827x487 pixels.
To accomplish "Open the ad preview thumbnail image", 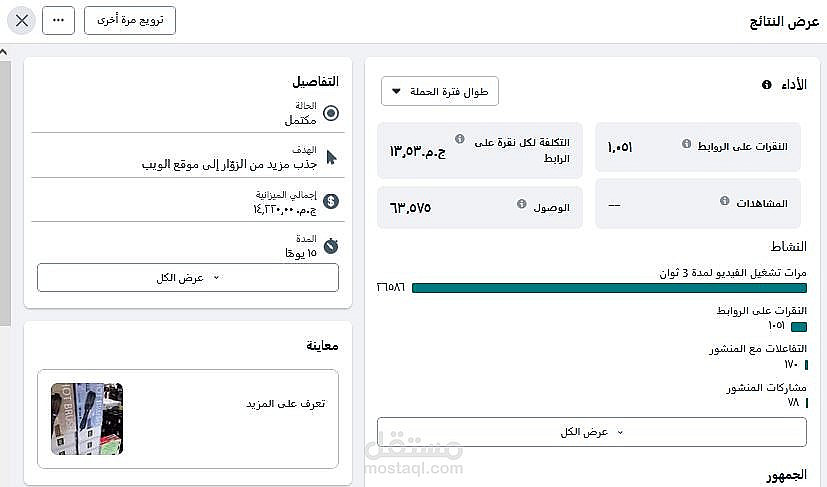I will (x=87, y=419).
